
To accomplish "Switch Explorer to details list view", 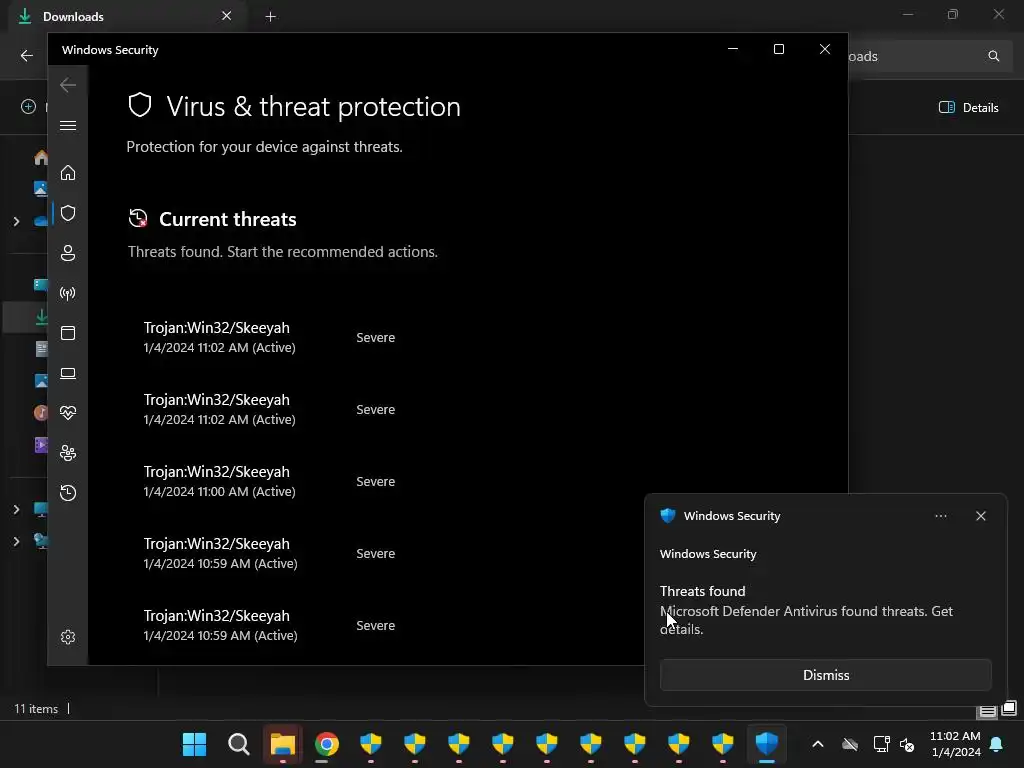I will [x=987, y=711].
